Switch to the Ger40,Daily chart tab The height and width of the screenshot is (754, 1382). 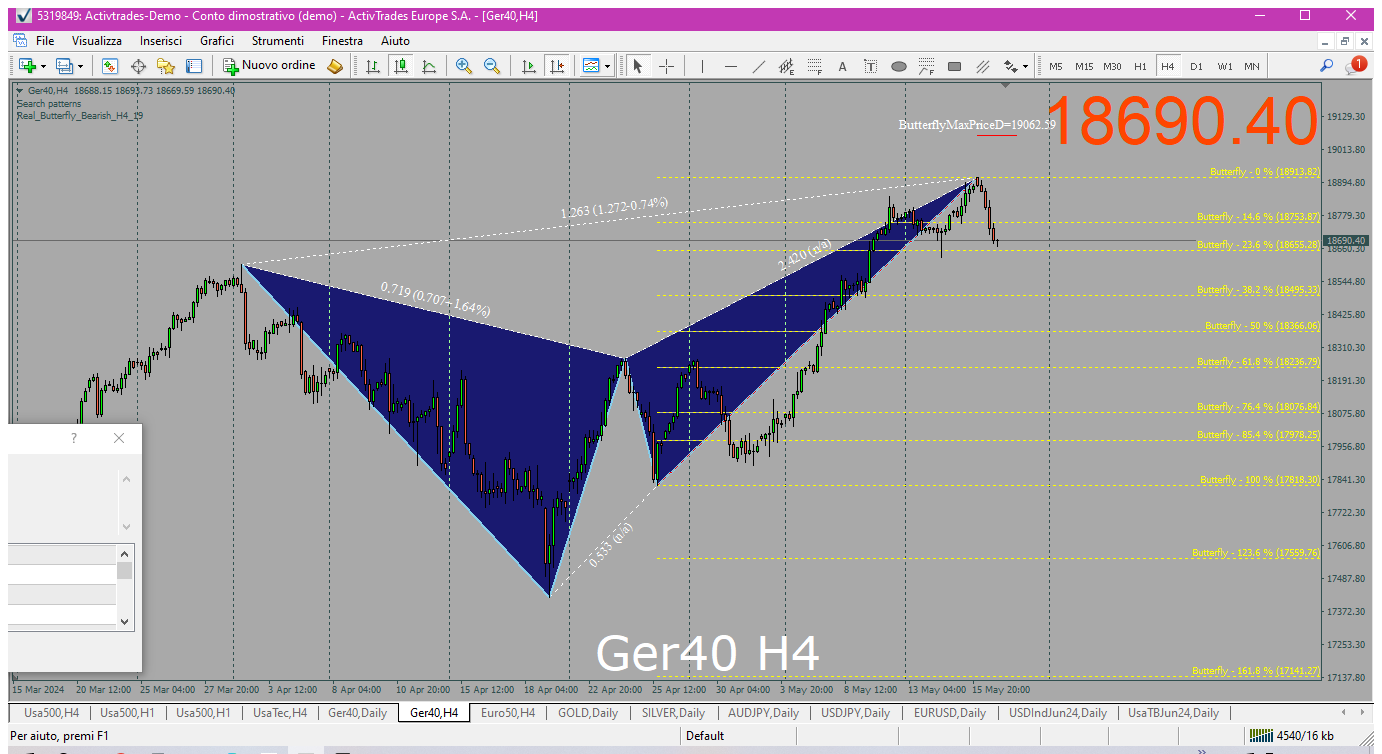coord(357,713)
